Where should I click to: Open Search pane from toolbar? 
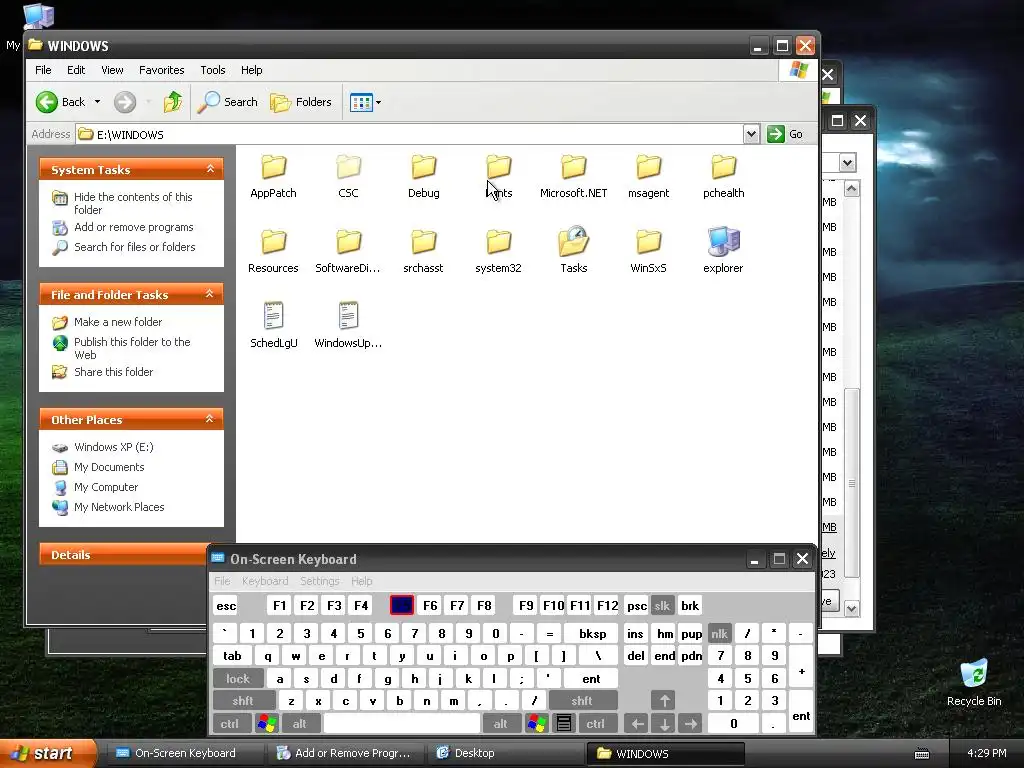point(227,102)
